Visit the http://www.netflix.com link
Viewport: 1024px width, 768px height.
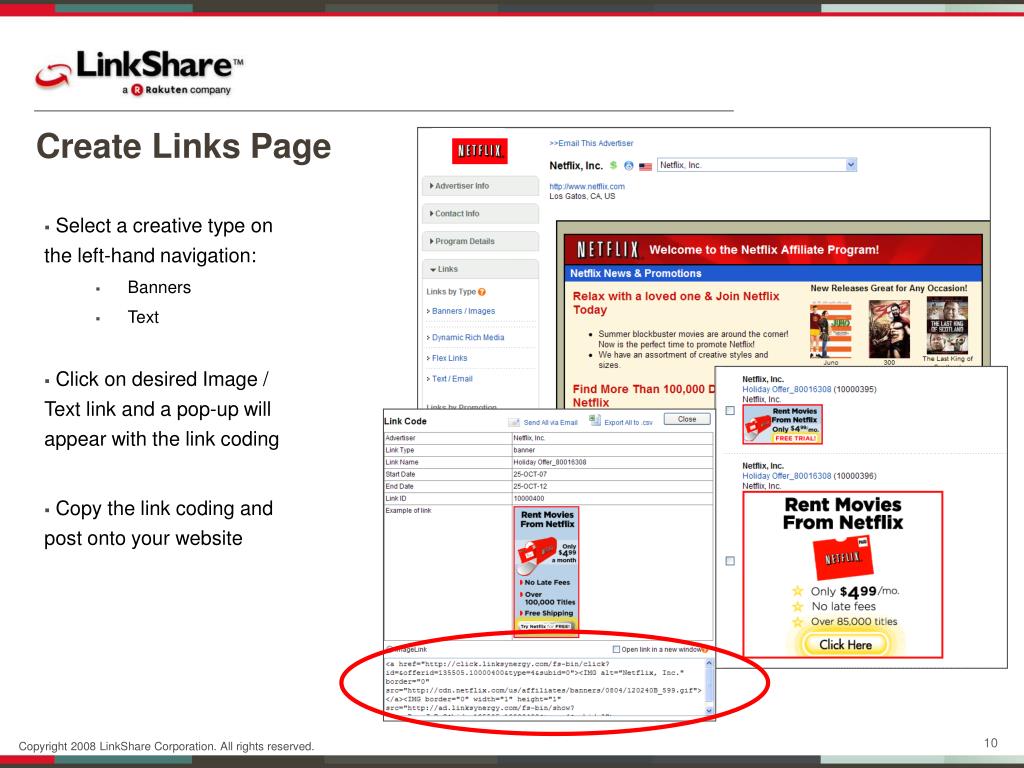tap(586, 186)
